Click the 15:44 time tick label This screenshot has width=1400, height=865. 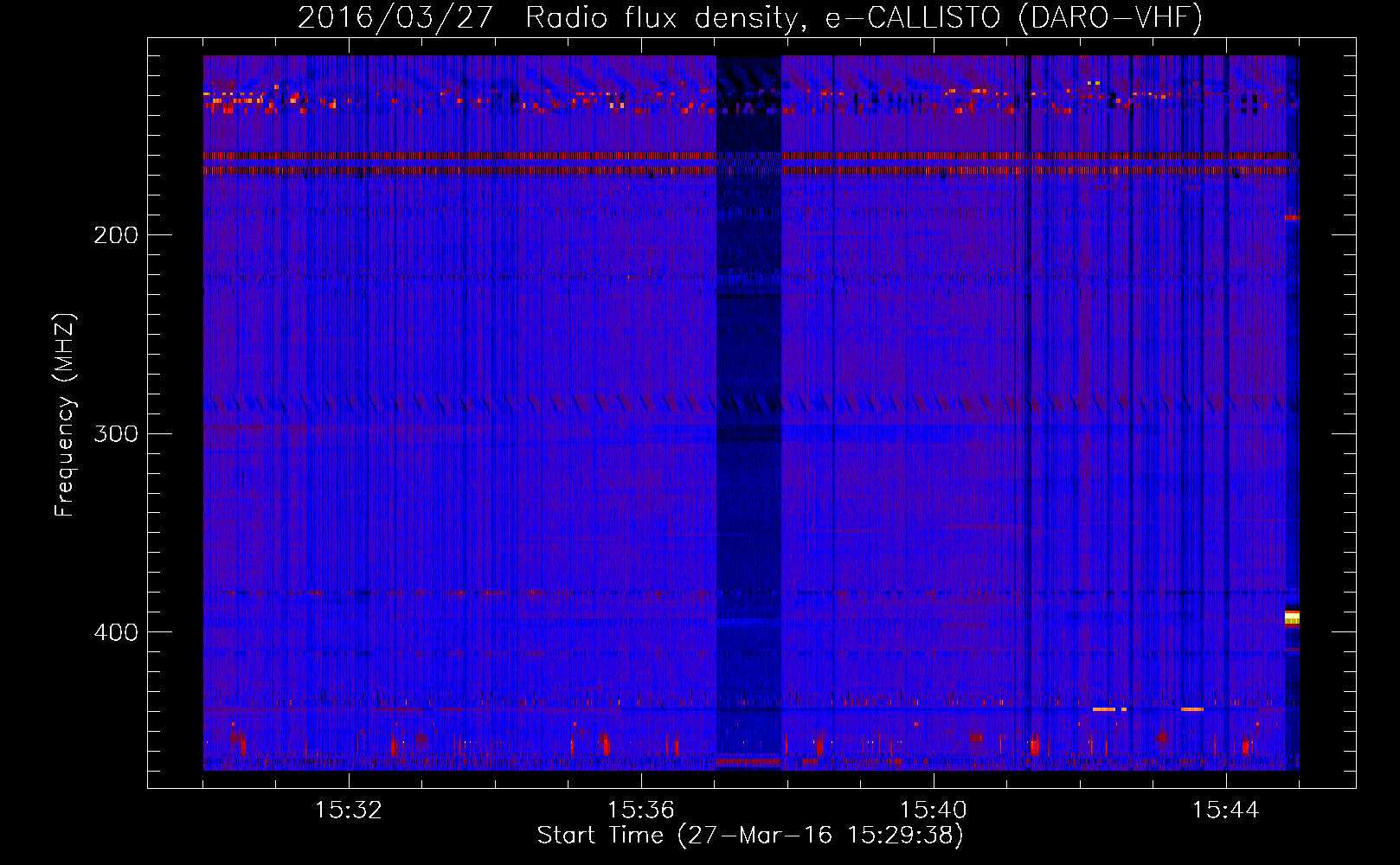click(1226, 811)
